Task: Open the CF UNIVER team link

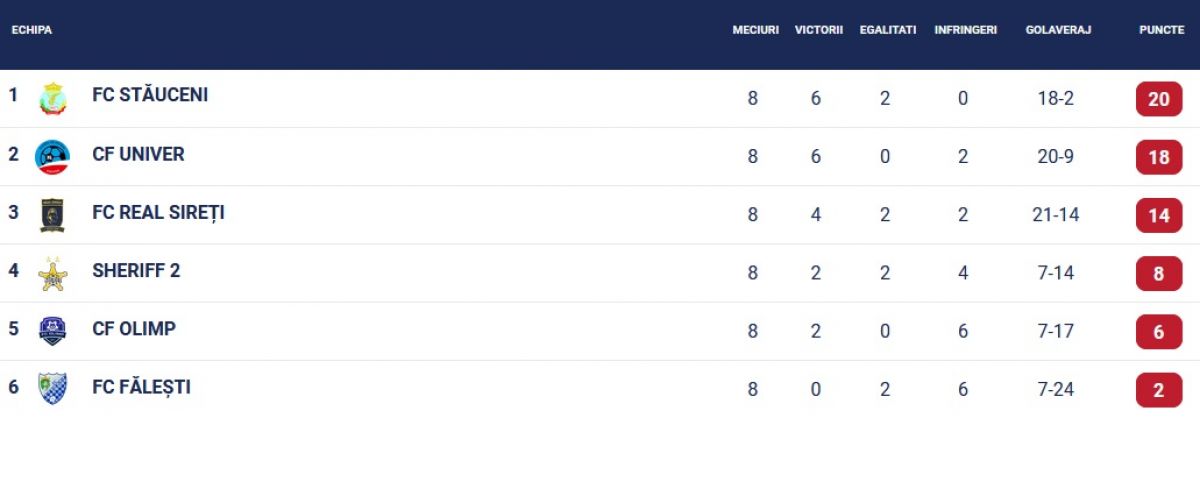Action: [x=138, y=154]
